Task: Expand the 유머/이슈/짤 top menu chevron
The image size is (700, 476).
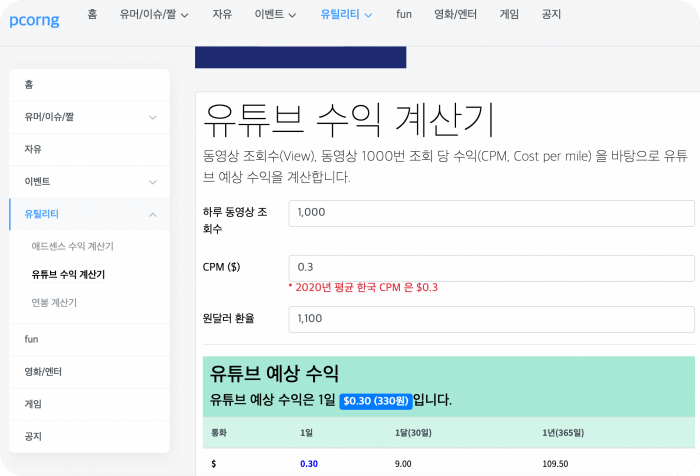Action: [184, 15]
